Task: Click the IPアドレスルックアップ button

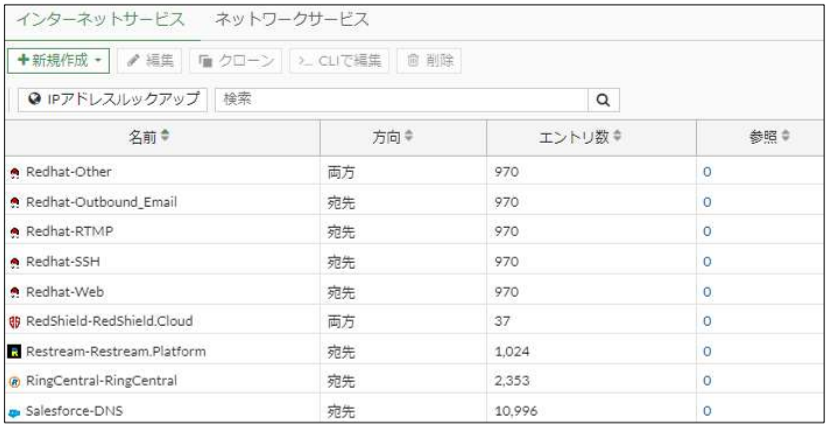Action: click(x=112, y=99)
